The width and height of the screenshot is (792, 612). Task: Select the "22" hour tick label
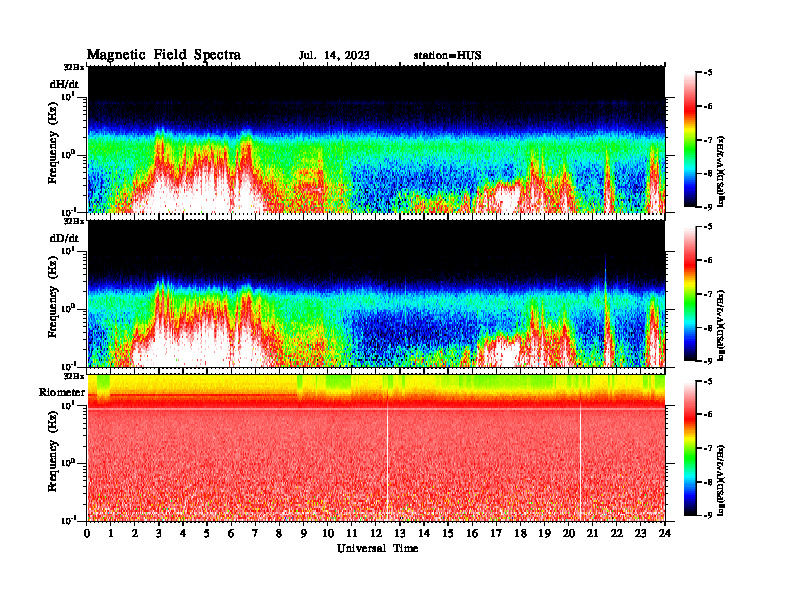617,533
